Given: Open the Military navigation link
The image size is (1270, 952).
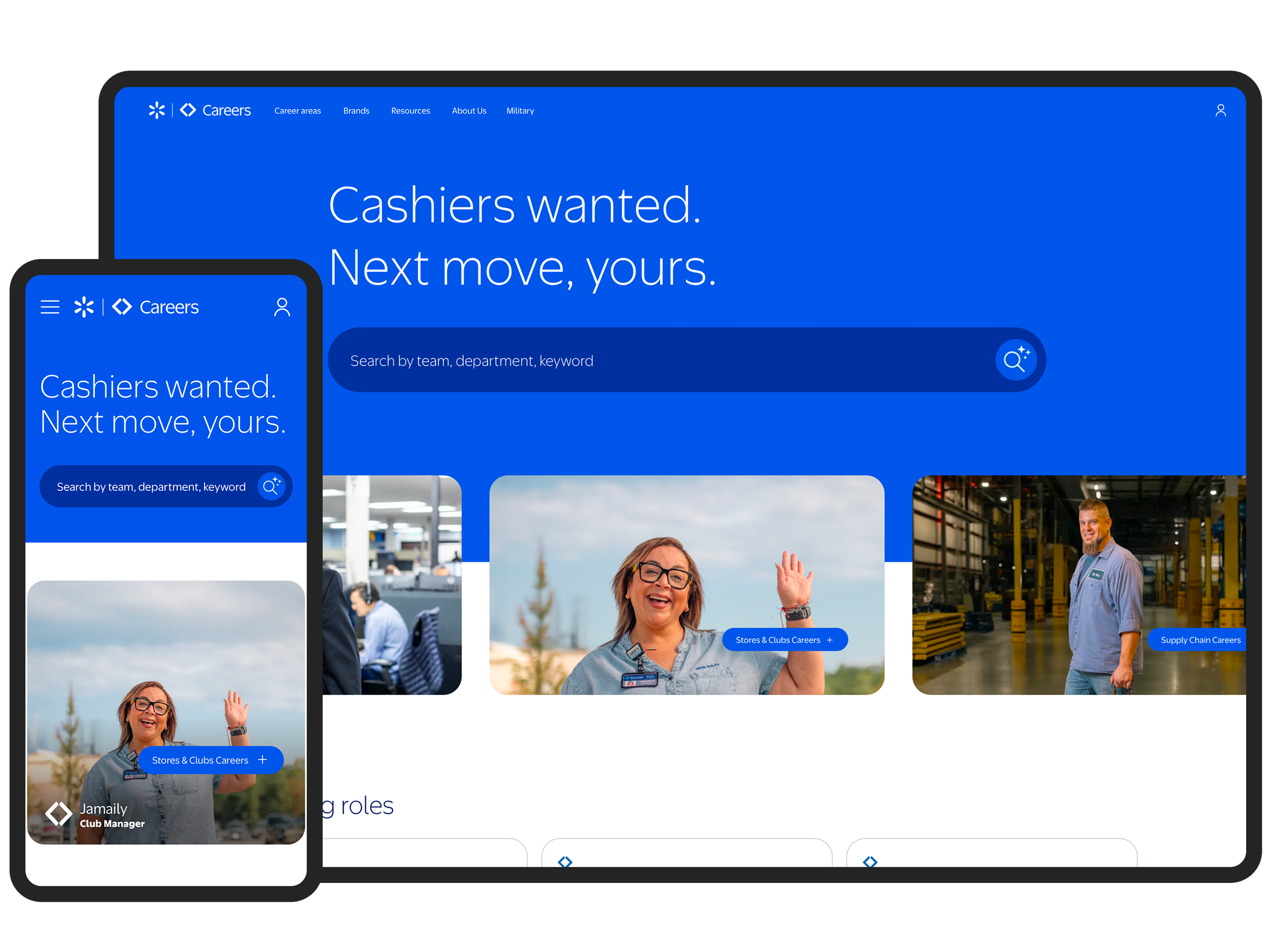Looking at the screenshot, I should coord(520,111).
